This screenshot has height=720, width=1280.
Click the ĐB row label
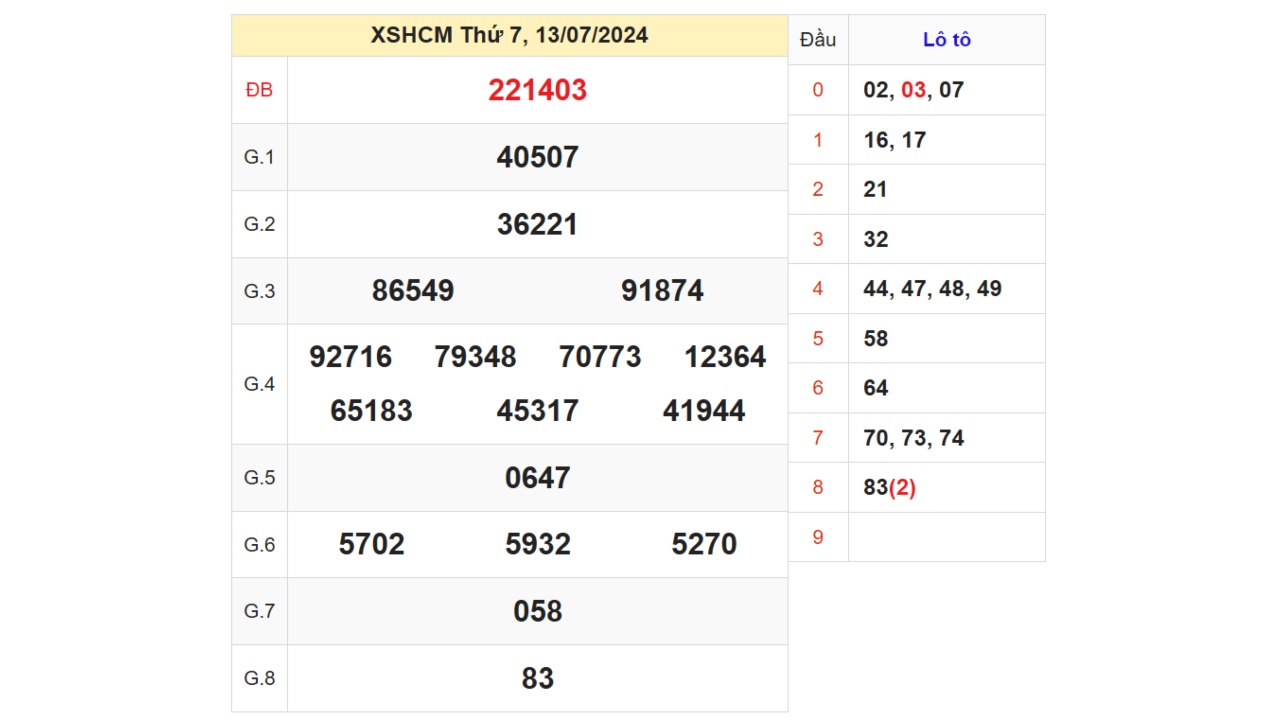point(259,90)
